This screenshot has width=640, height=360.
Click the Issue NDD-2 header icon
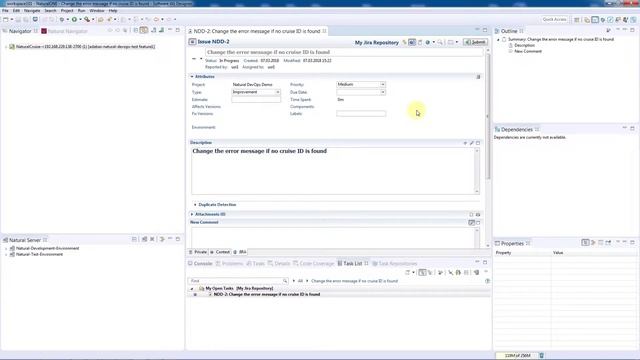click(192, 42)
